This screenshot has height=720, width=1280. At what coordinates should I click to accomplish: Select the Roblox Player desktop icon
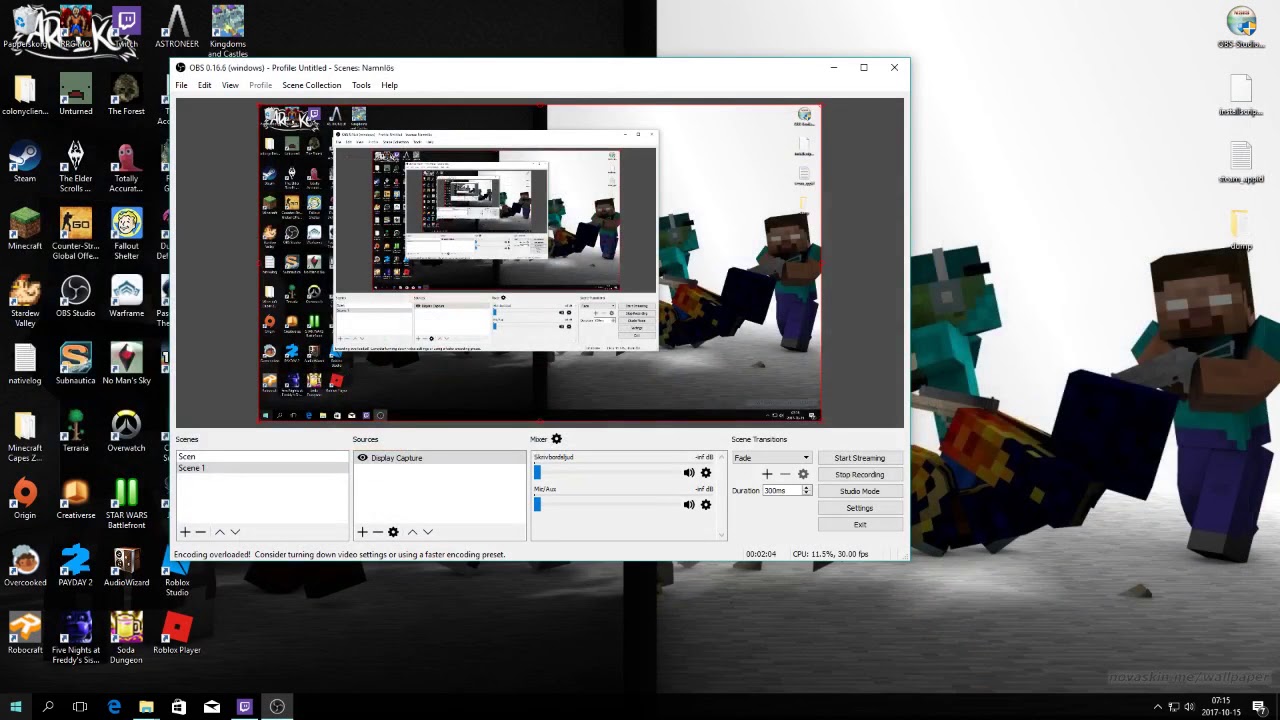click(177, 635)
